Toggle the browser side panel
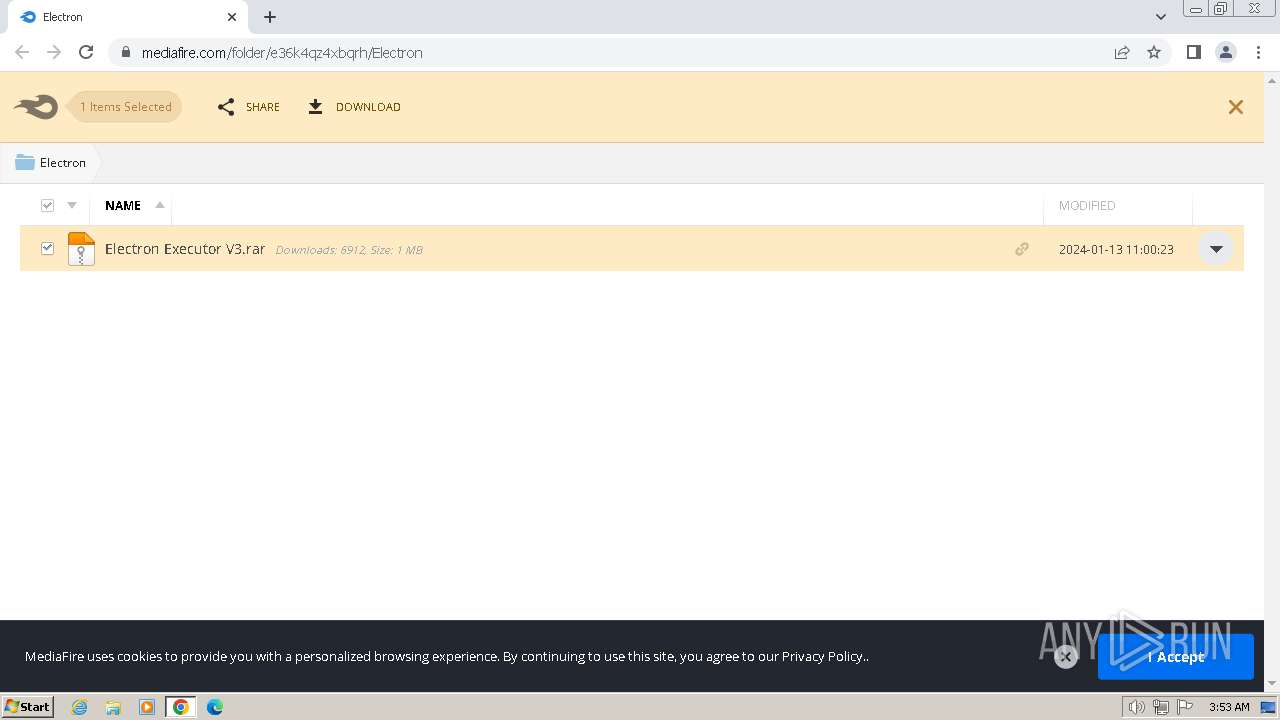This screenshot has width=1280, height=720. [x=1193, y=52]
